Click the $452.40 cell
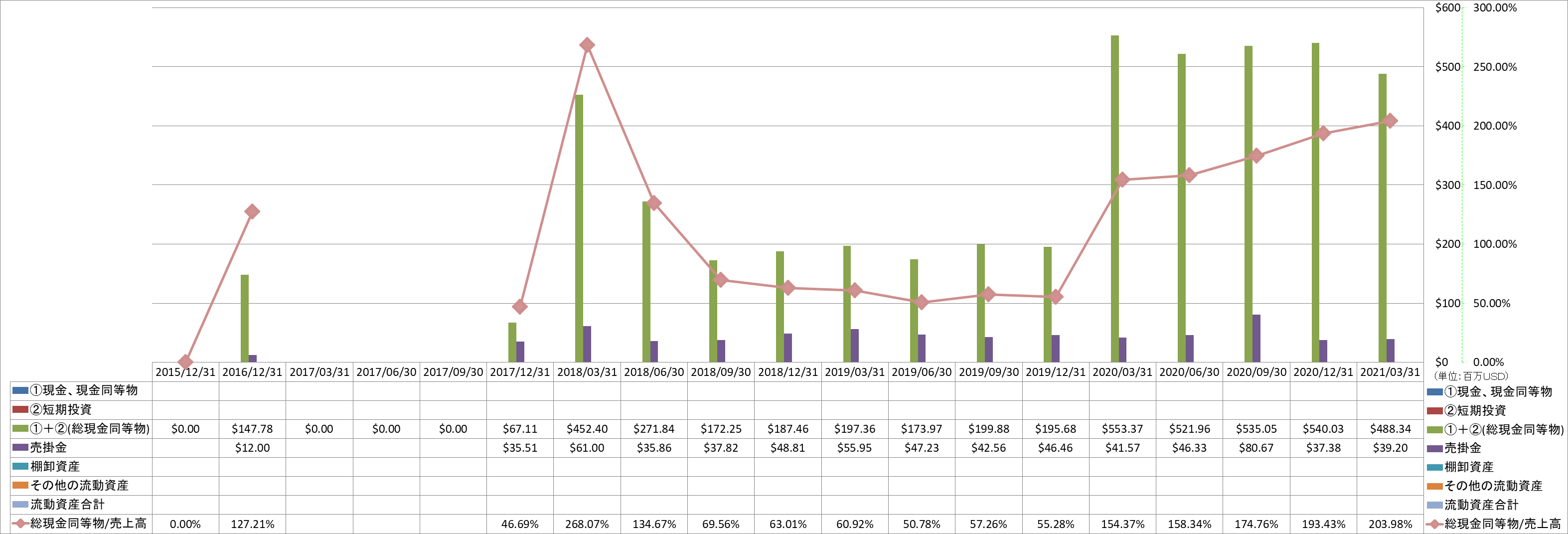The image size is (1568, 534). click(587, 429)
